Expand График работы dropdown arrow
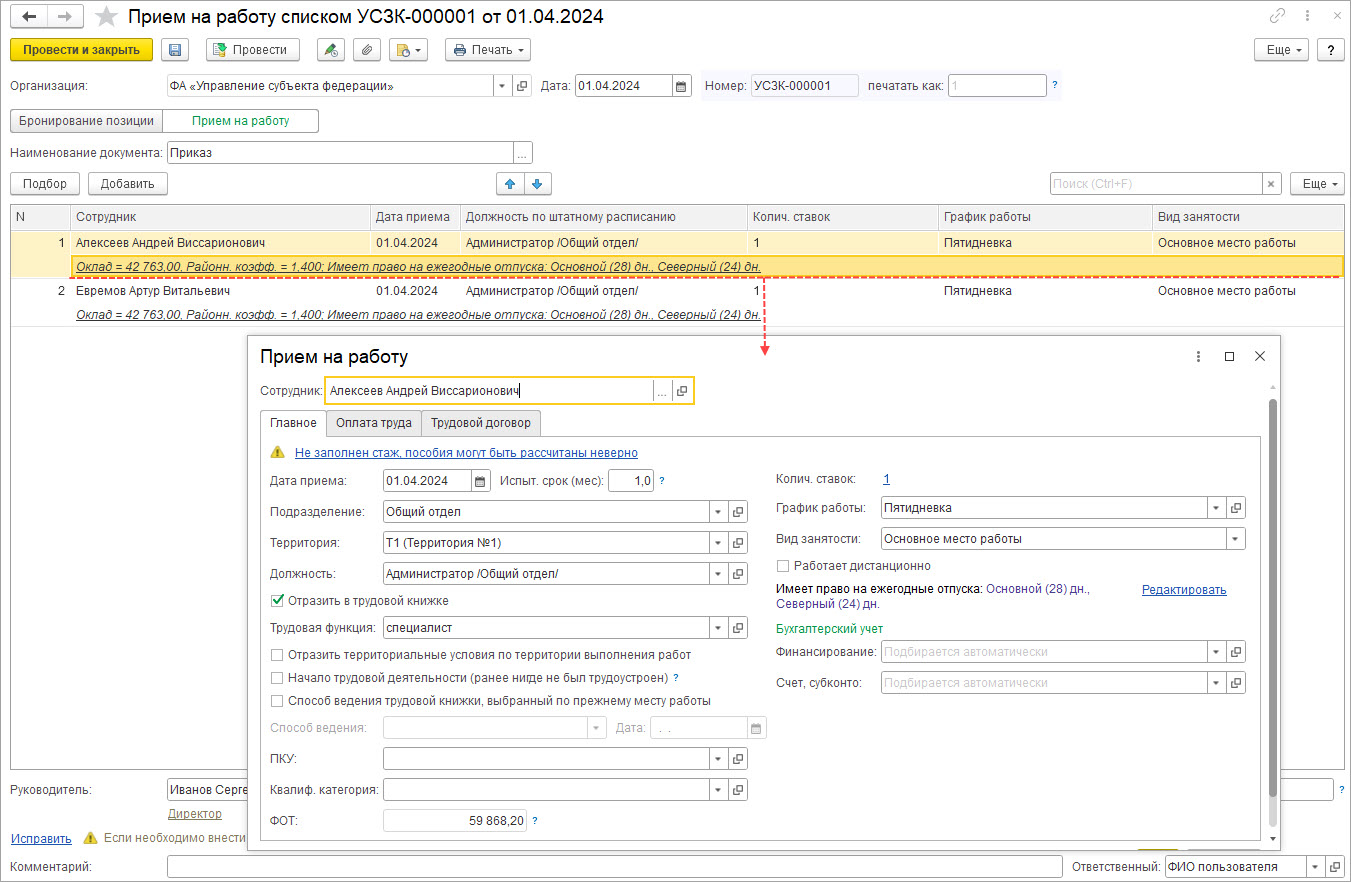The width and height of the screenshot is (1351, 882). tap(1216, 508)
